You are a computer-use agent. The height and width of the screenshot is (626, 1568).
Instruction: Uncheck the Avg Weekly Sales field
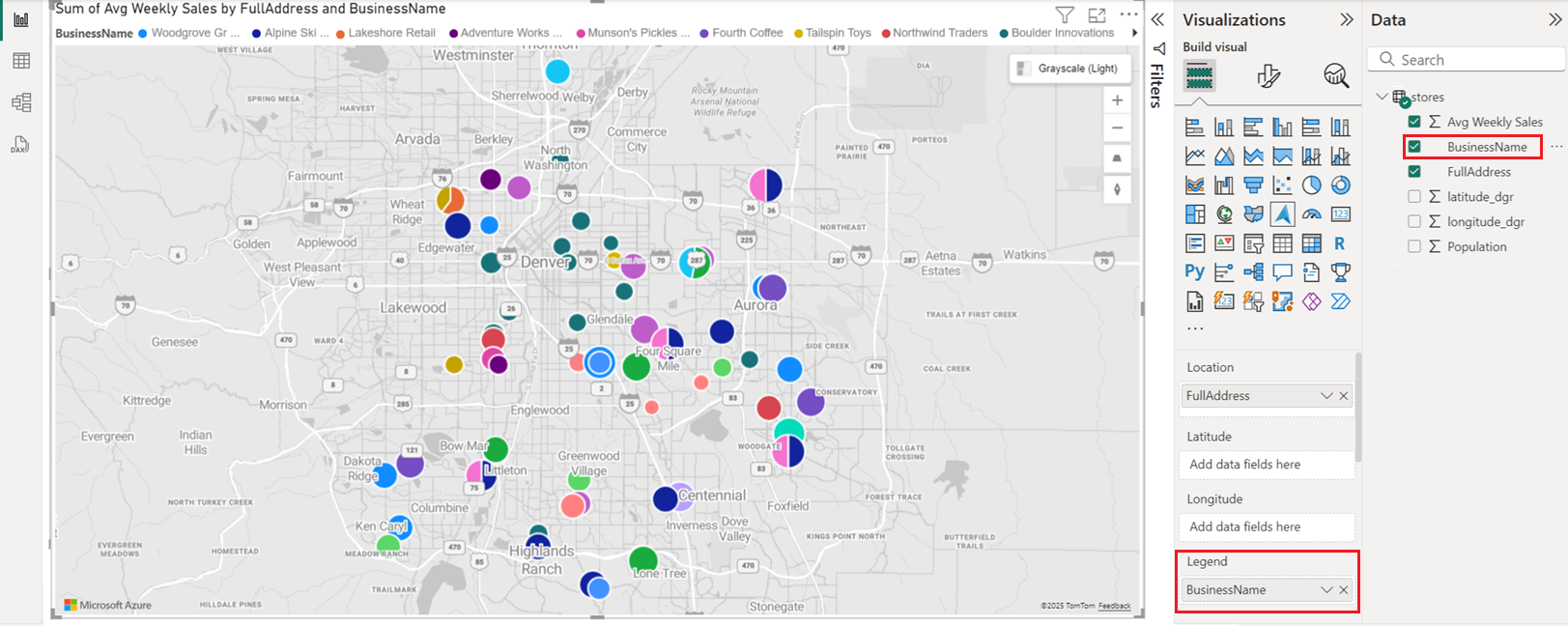coord(1414,122)
